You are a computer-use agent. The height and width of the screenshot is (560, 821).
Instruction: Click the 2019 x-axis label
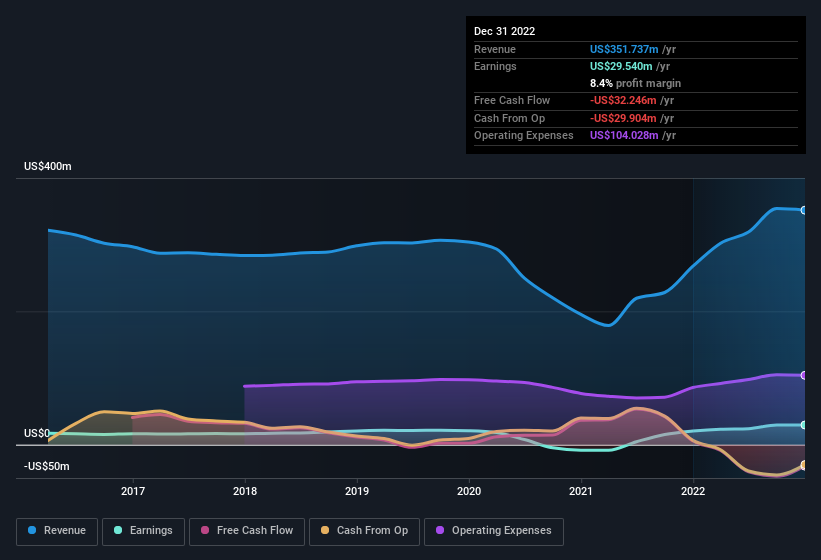pyautogui.click(x=357, y=491)
